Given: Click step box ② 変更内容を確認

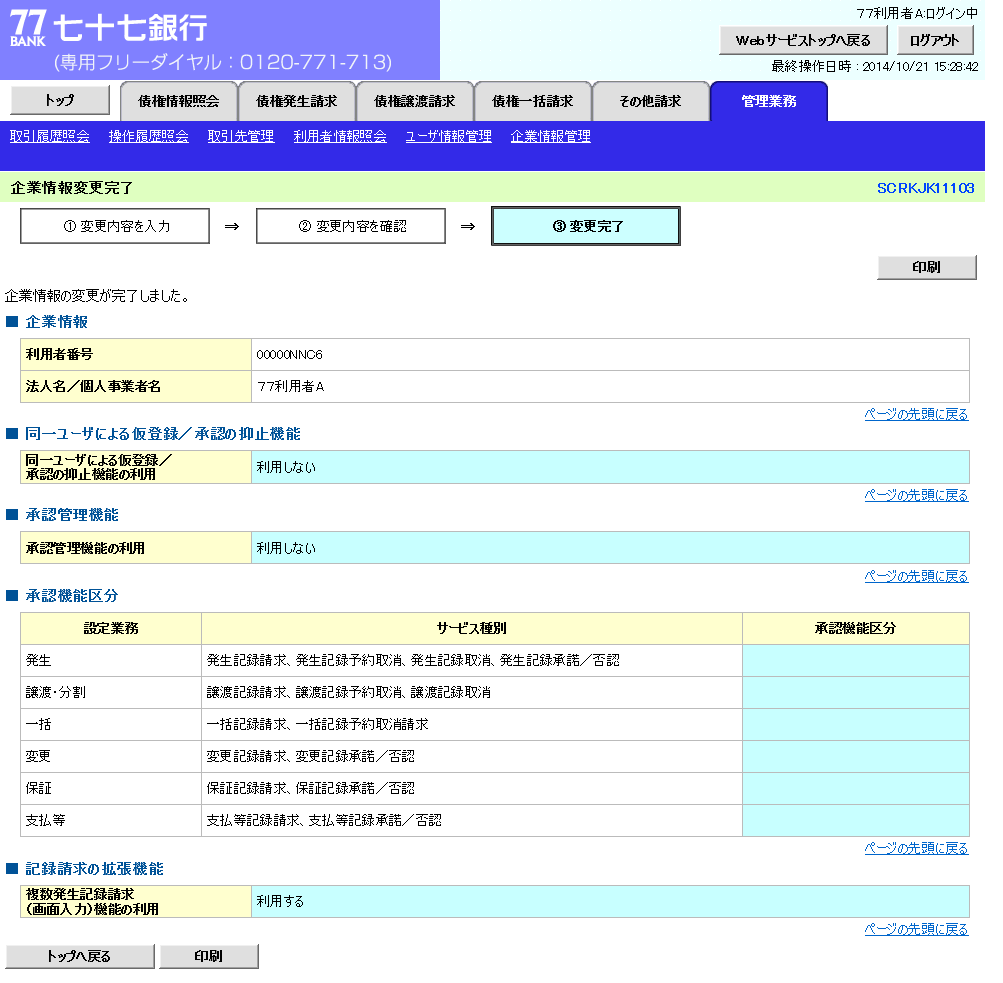Looking at the screenshot, I should [x=351, y=226].
